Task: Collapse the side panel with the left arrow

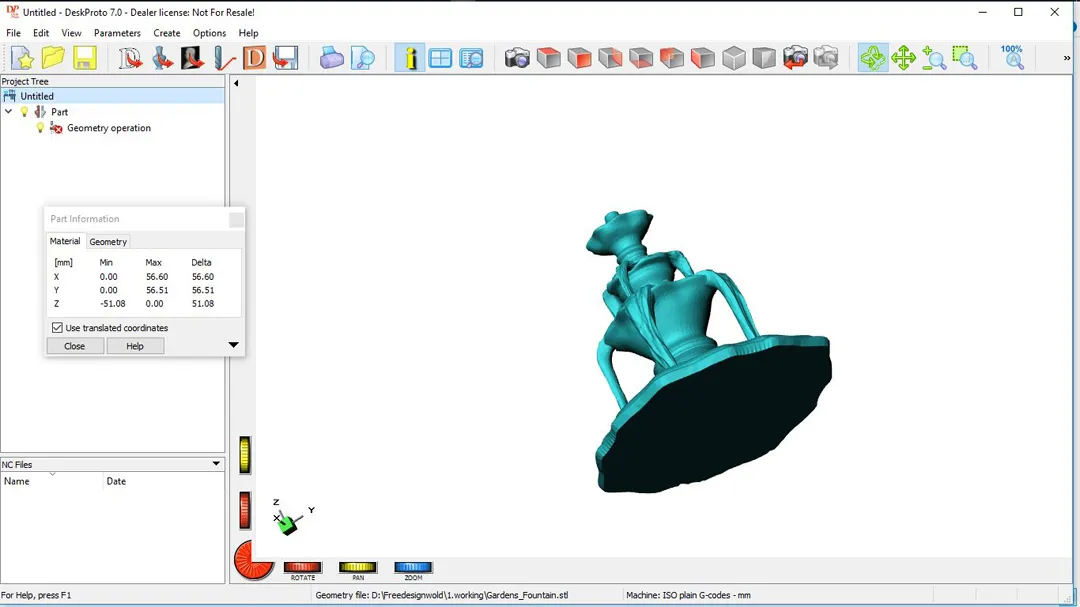Action: (236, 83)
